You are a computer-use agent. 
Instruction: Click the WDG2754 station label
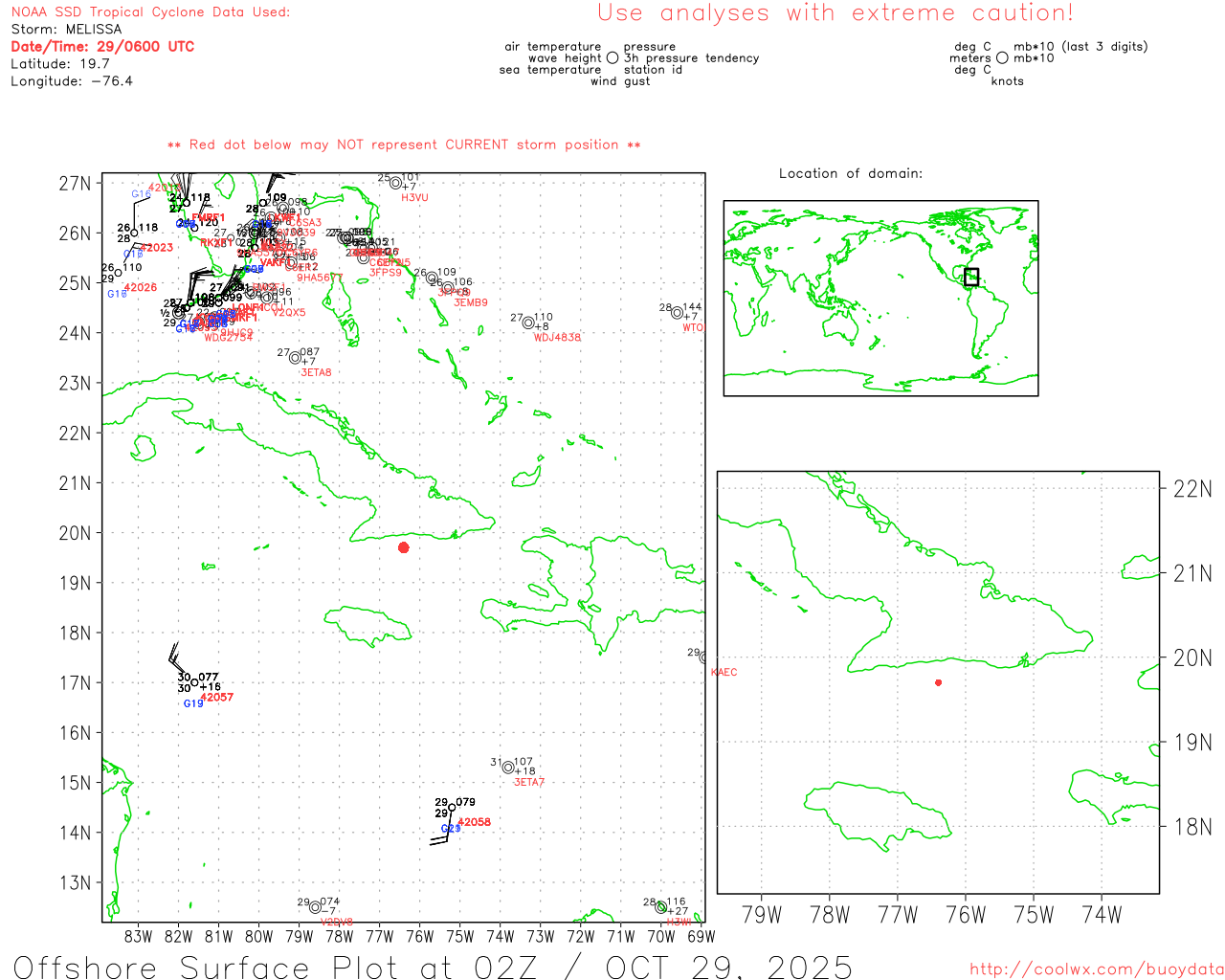tap(229, 337)
